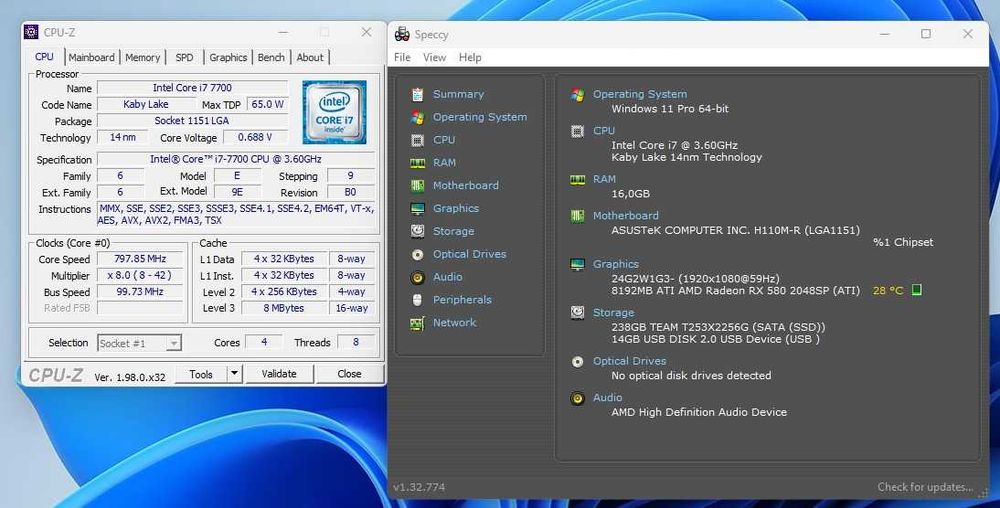Click the 28 °C temperature reading in Speccy
The width and height of the screenshot is (1000, 508).
[888, 291]
